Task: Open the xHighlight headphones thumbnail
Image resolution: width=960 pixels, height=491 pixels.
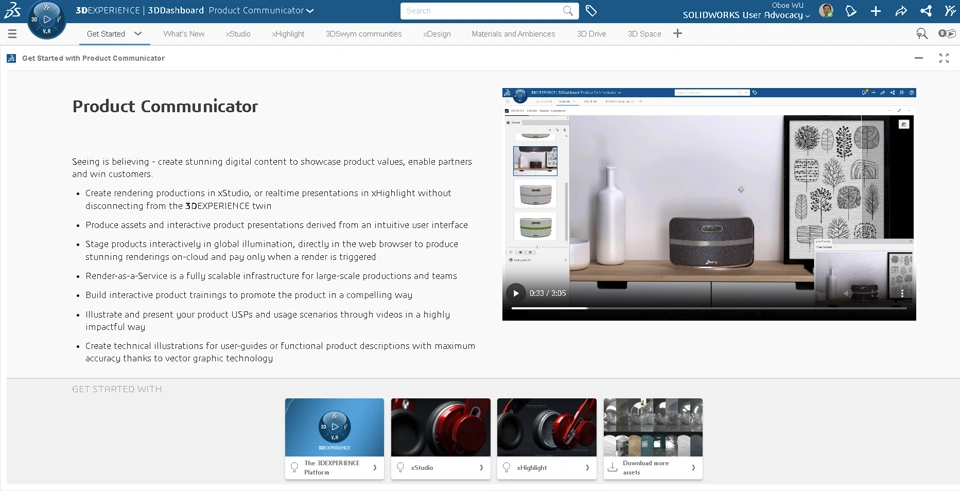Action: (x=547, y=427)
